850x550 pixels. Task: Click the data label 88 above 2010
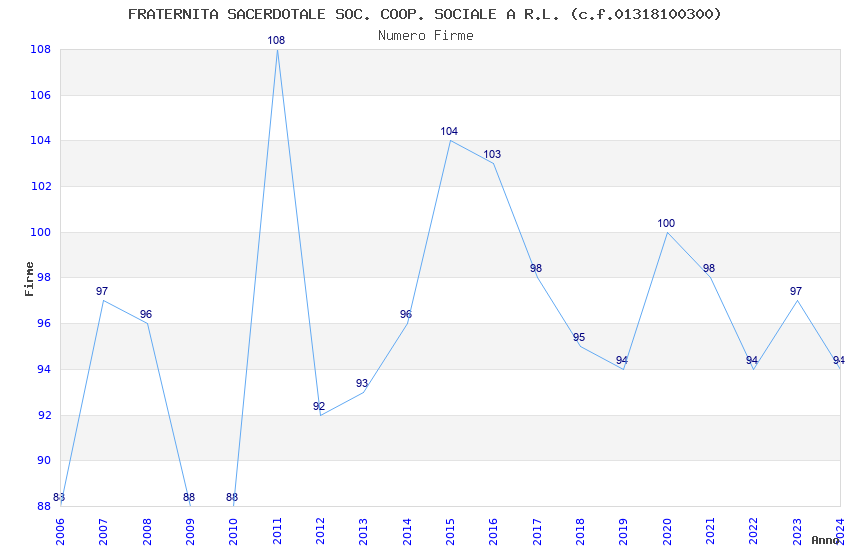232,497
